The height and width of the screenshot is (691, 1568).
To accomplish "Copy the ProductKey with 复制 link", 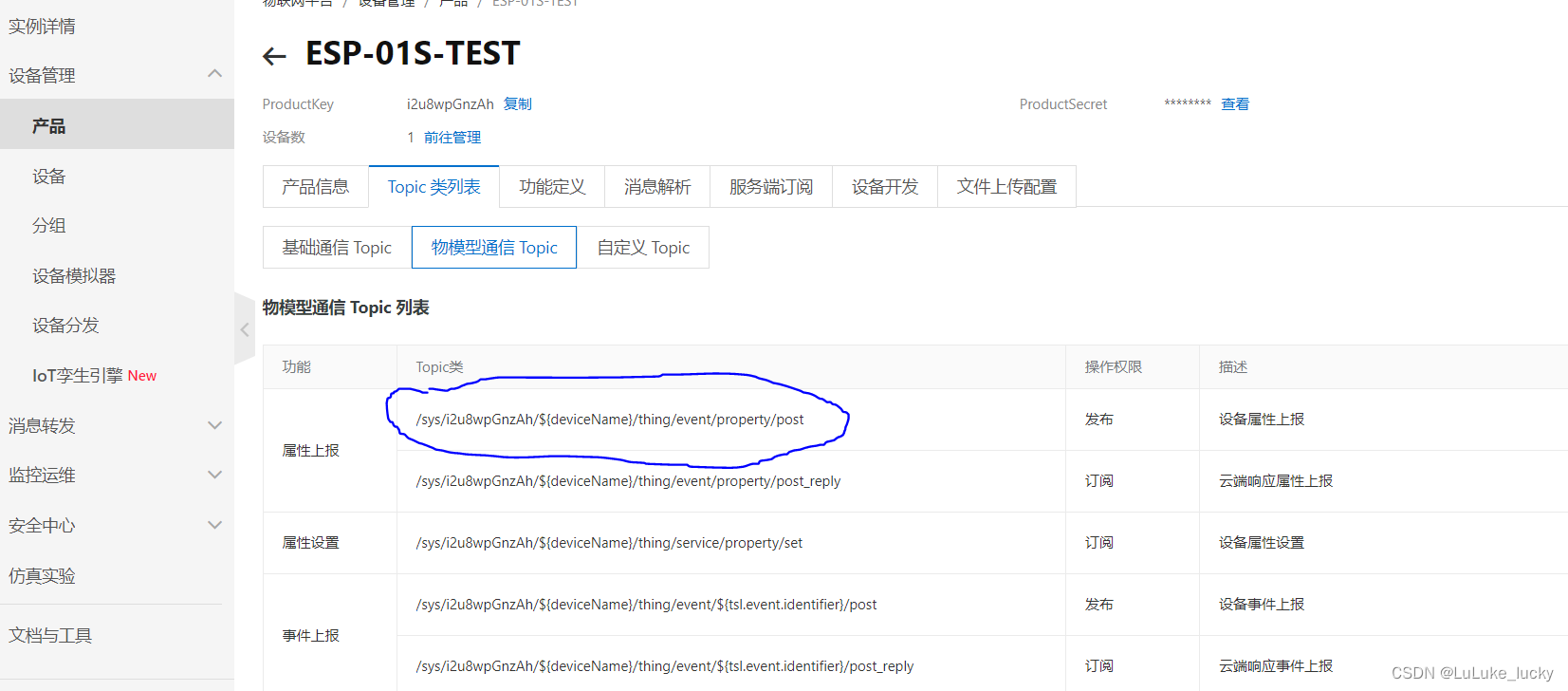I will click(517, 104).
